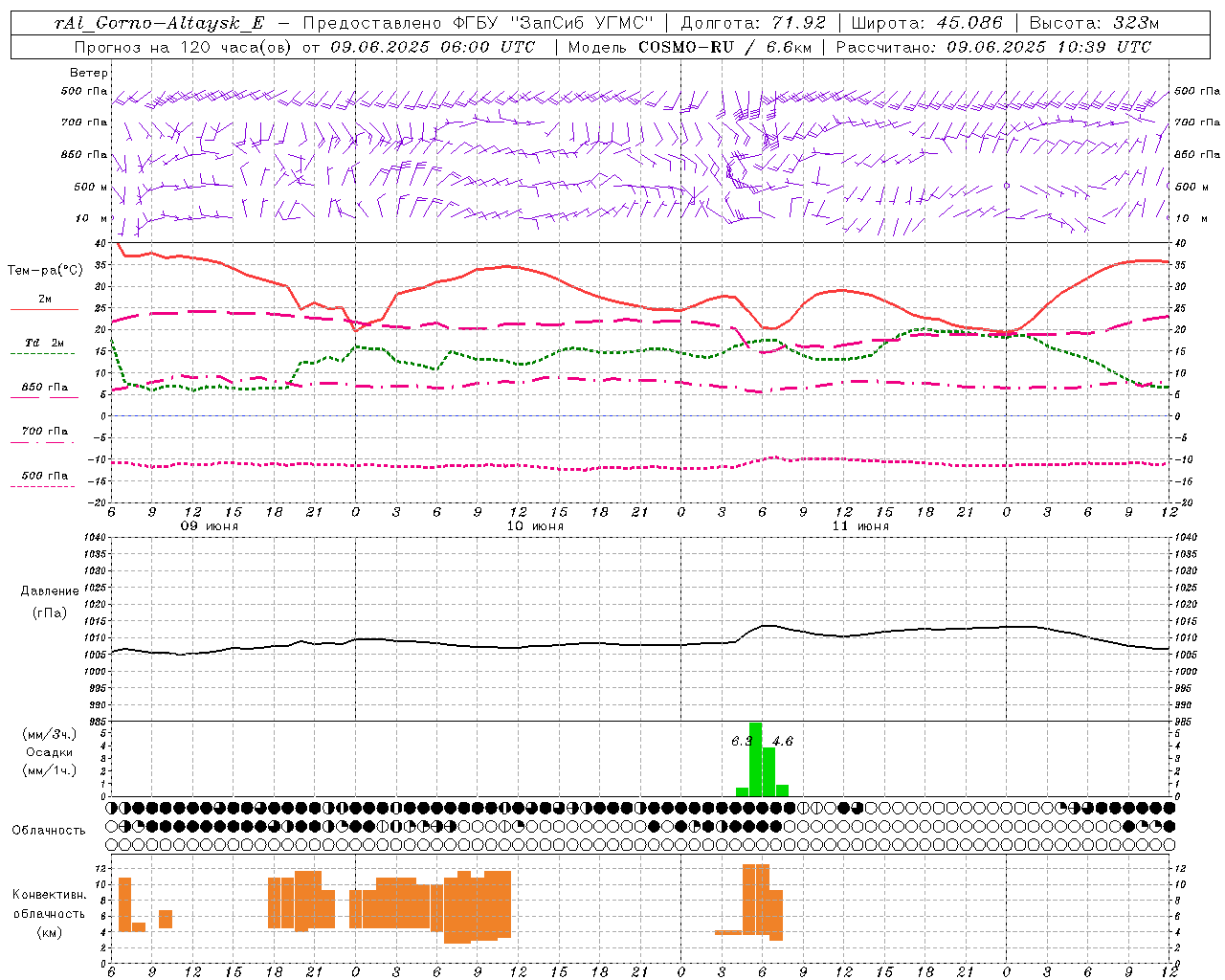
Task: Click the 700 гПа label in the temperature legend
Action: tap(45, 432)
